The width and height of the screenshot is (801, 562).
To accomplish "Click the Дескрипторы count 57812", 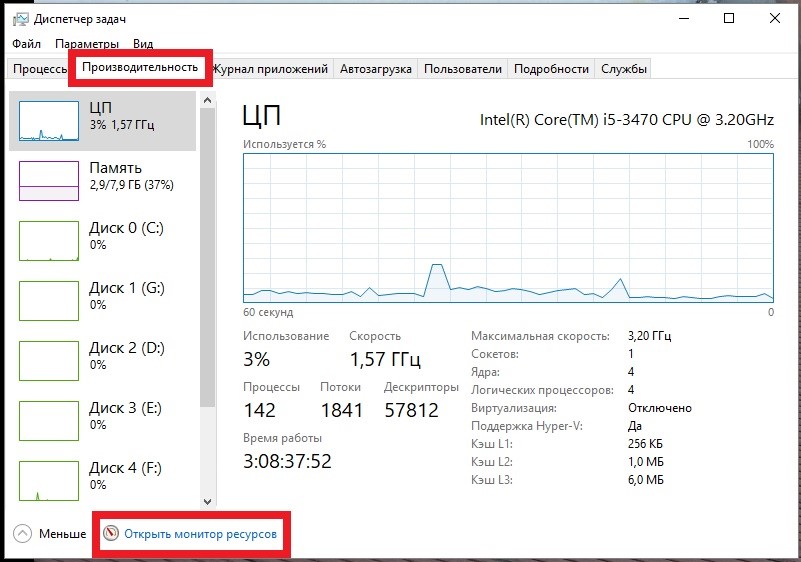I will coord(411,410).
